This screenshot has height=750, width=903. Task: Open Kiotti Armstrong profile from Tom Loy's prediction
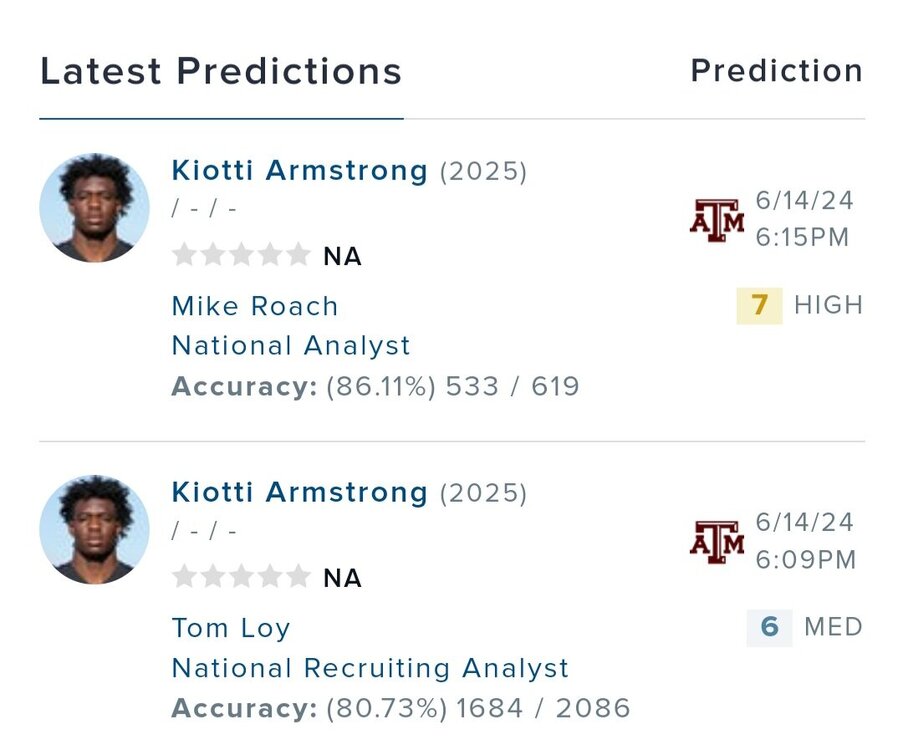pos(299,493)
